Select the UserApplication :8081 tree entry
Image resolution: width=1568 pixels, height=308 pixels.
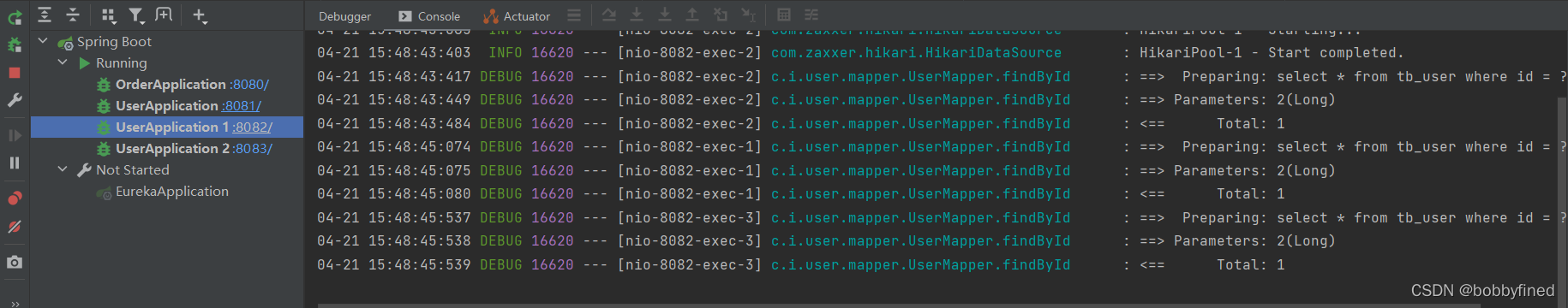click(x=167, y=105)
